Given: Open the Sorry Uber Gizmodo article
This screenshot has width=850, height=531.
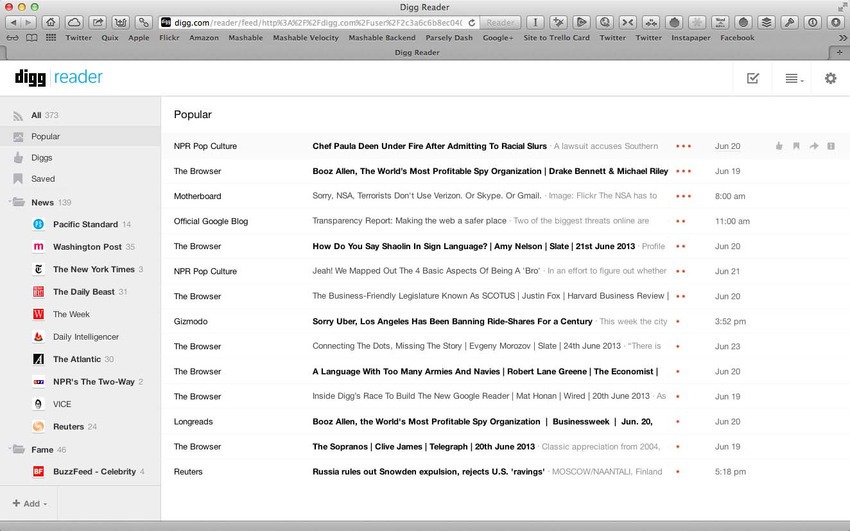Looking at the screenshot, I should click(452, 321).
